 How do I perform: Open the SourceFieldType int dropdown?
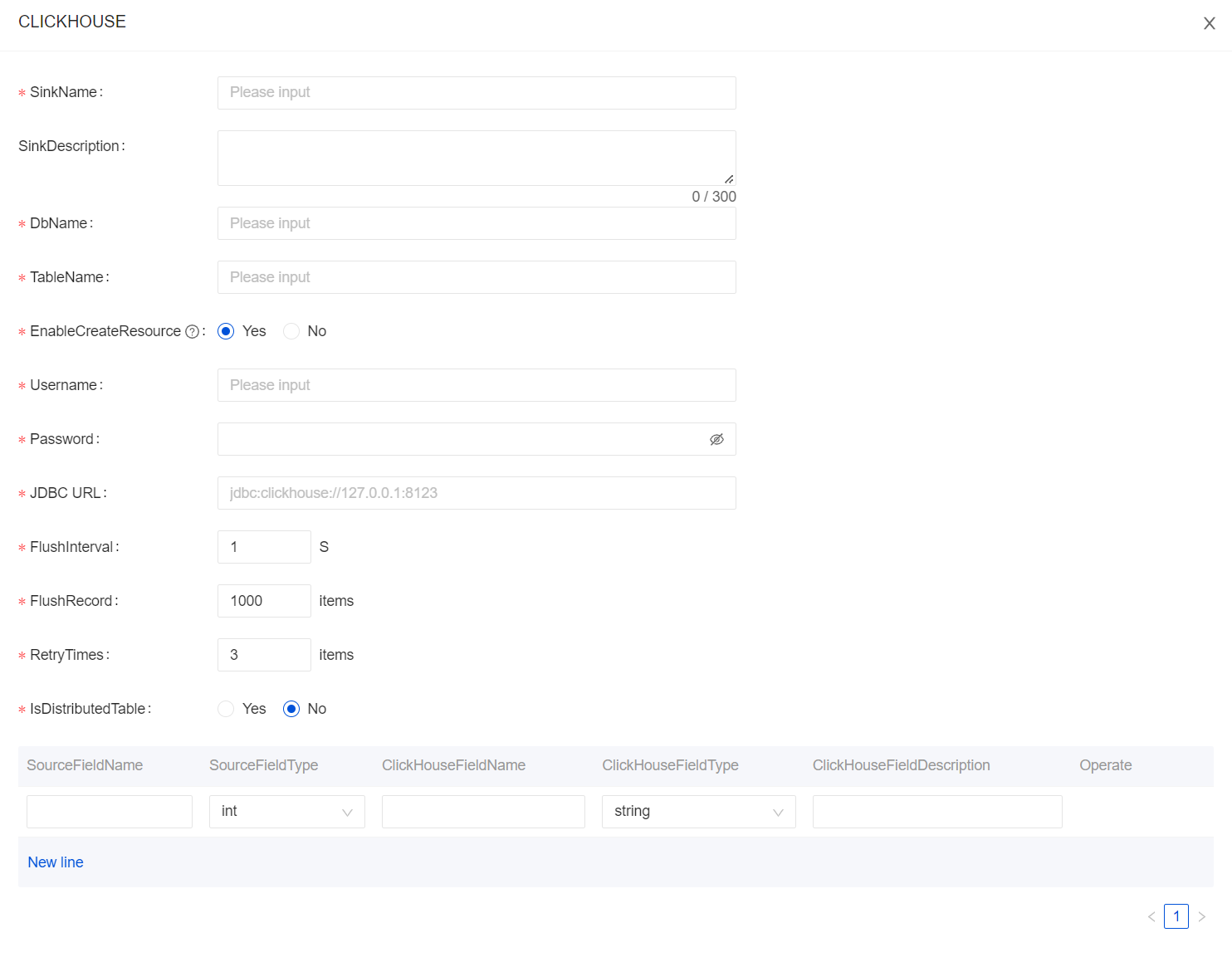pyautogui.click(x=286, y=812)
